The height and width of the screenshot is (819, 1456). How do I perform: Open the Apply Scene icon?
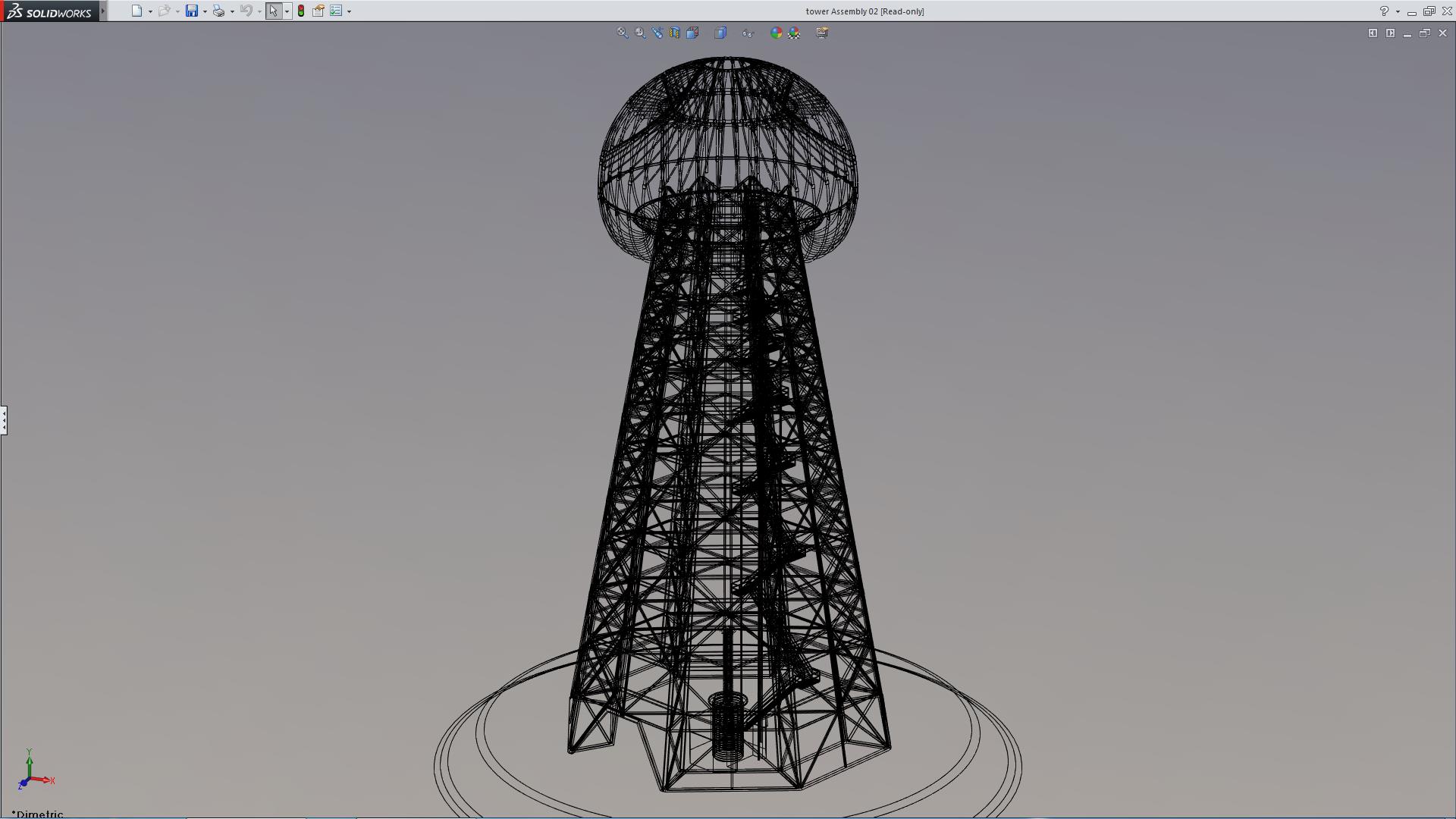794,33
